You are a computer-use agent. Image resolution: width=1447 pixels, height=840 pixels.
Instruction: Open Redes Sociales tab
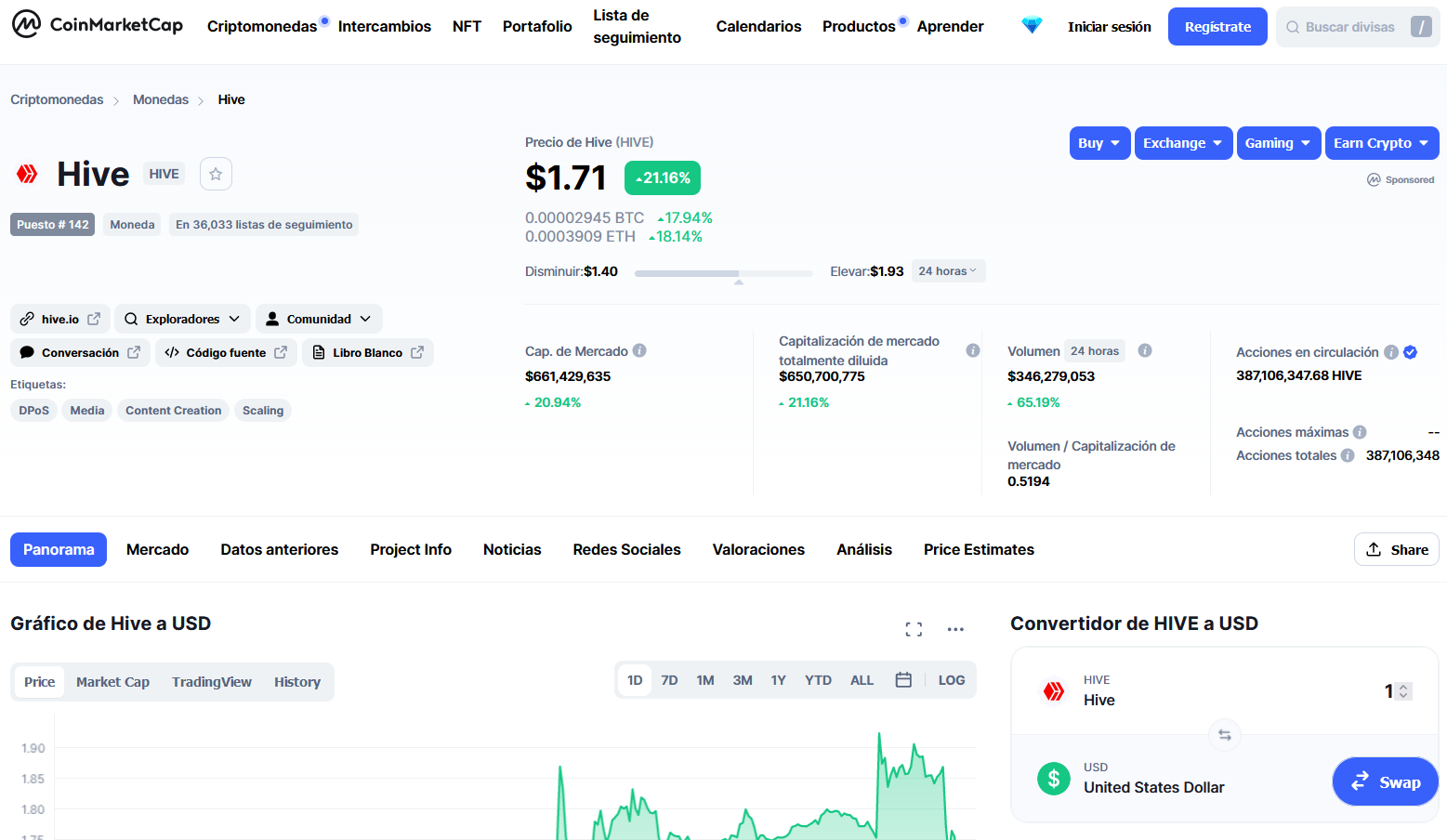pyautogui.click(x=627, y=549)
